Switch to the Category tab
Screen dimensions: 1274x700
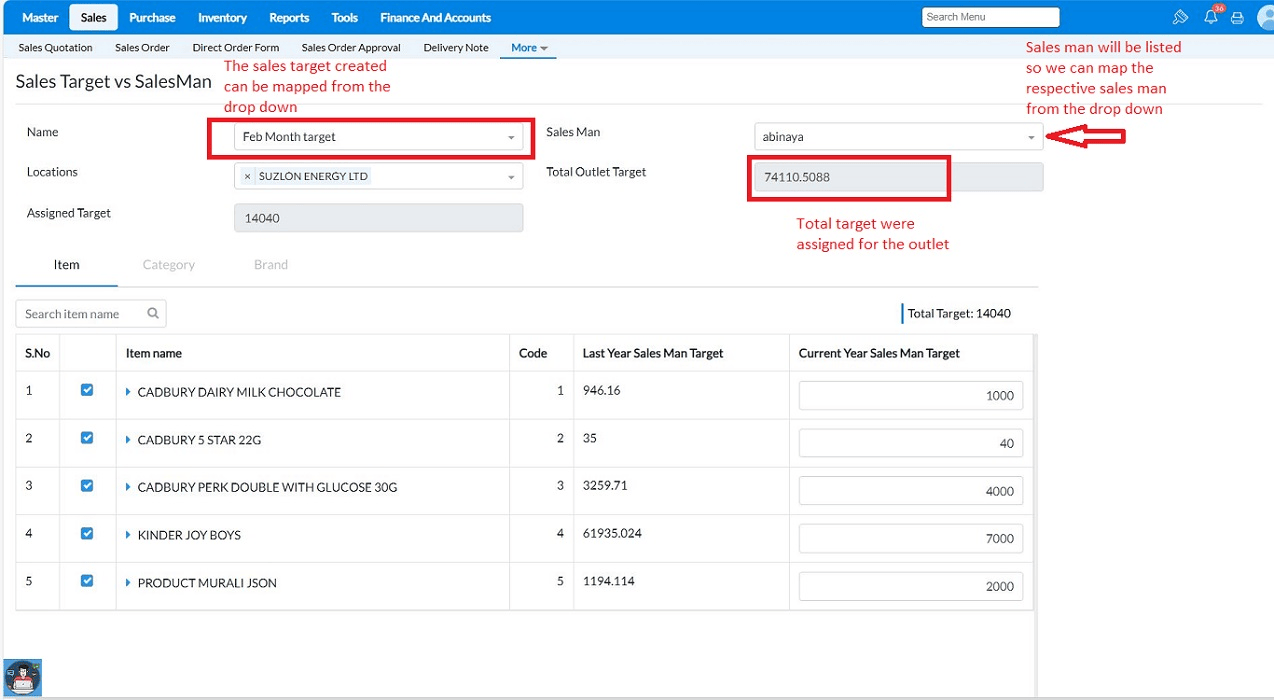(x=168, y=265)
